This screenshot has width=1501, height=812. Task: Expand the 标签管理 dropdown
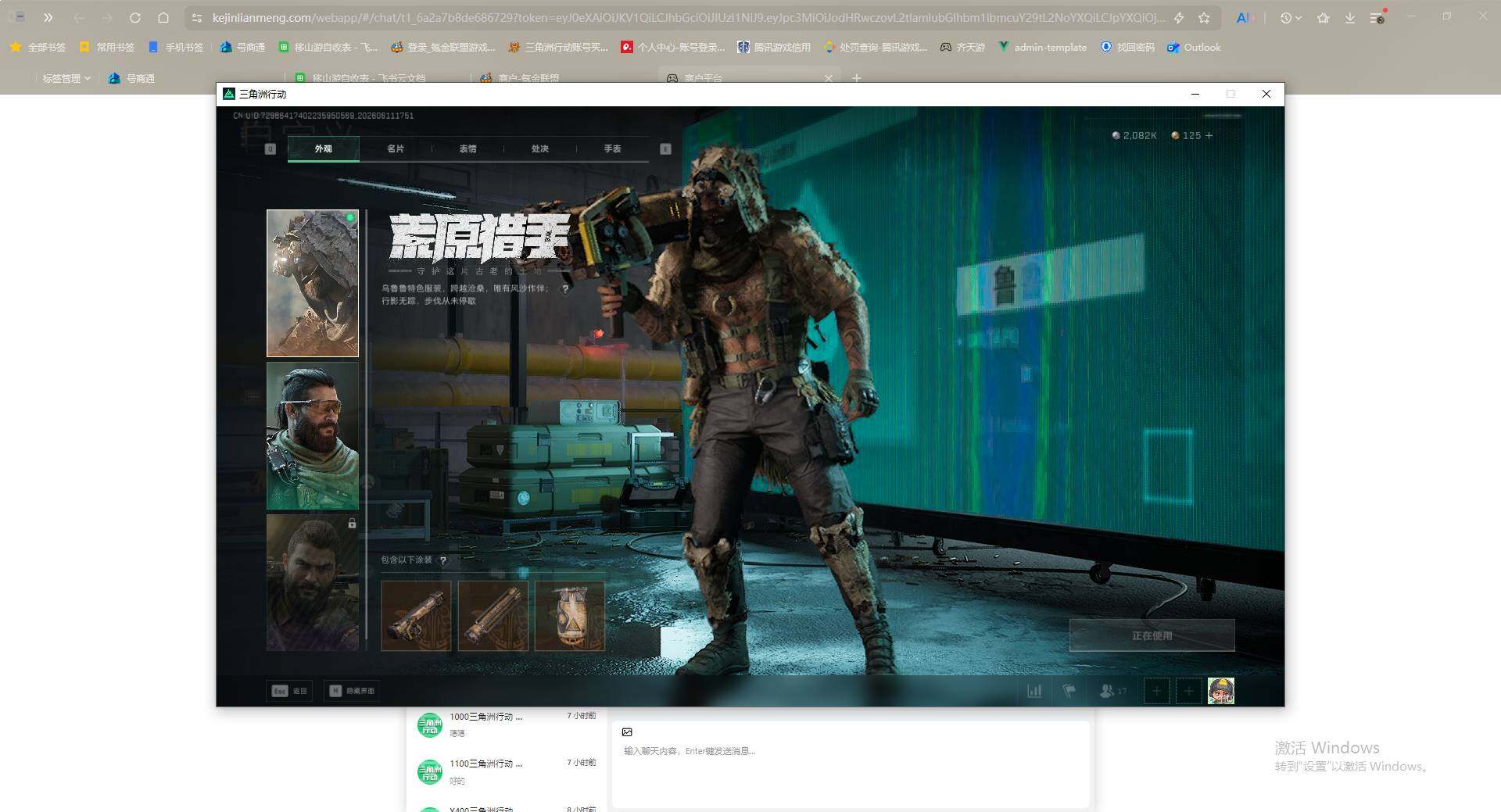tap(66, 78)
